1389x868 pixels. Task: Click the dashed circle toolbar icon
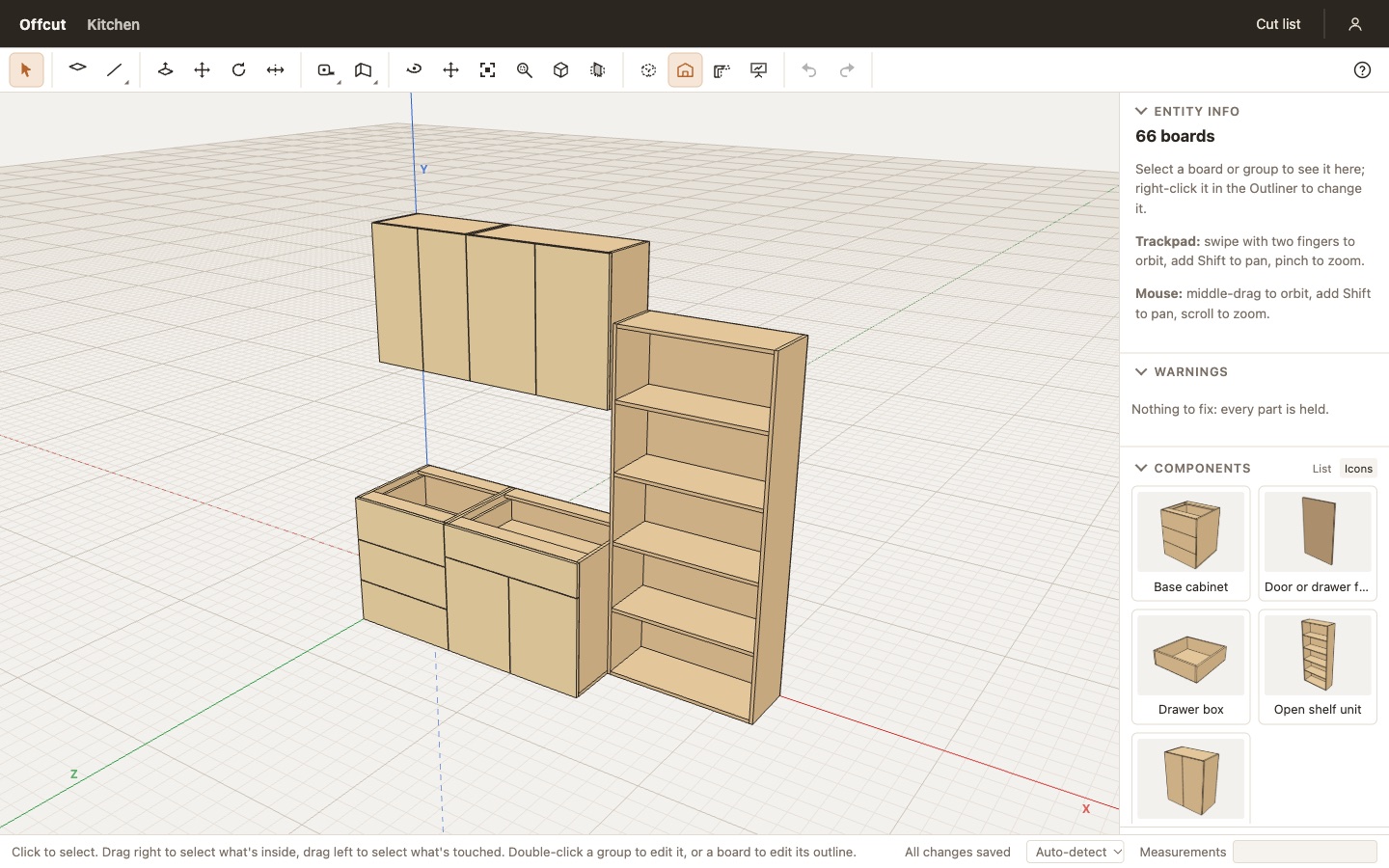649,70
